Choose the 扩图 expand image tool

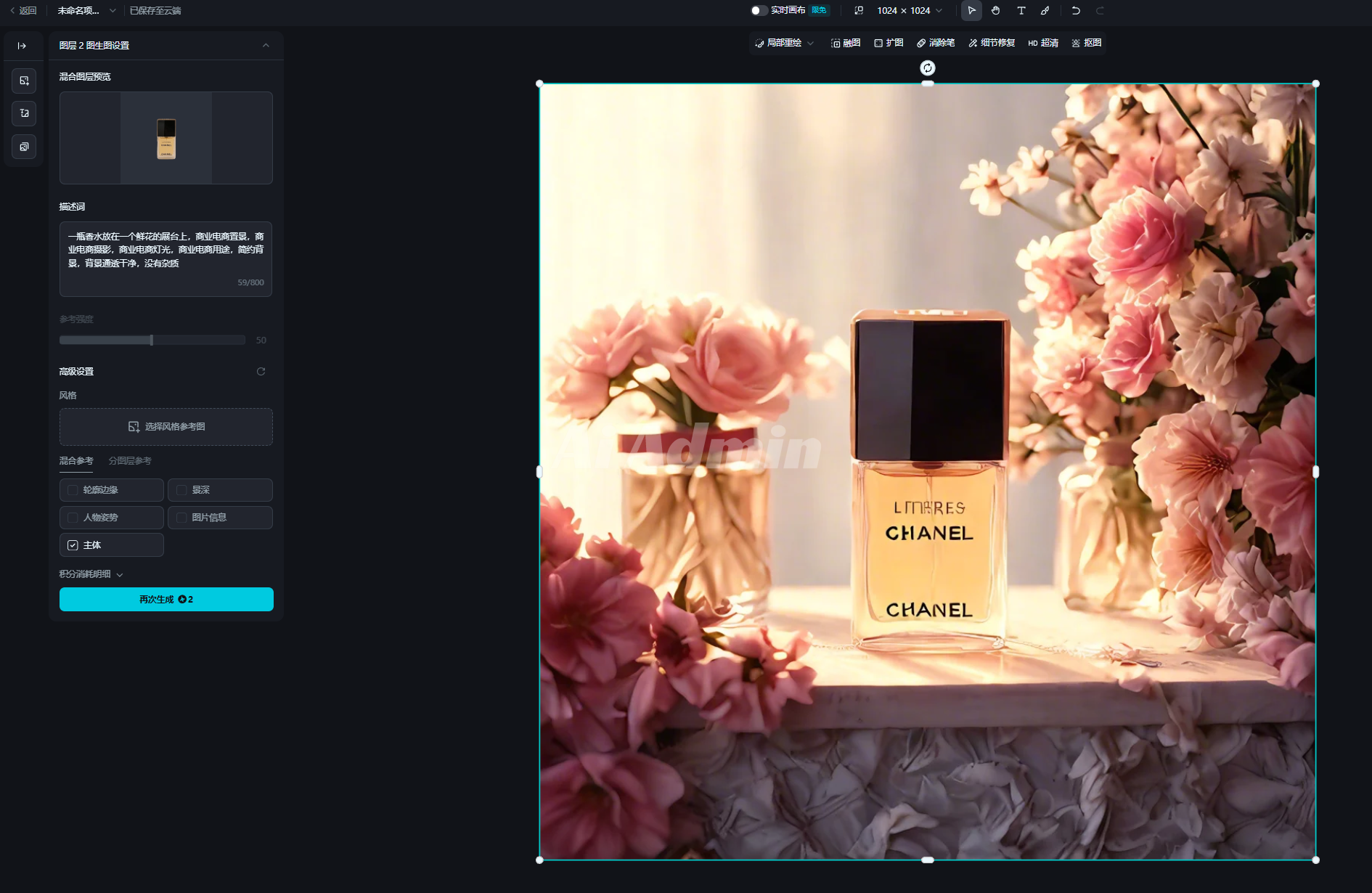click(889, 43)
